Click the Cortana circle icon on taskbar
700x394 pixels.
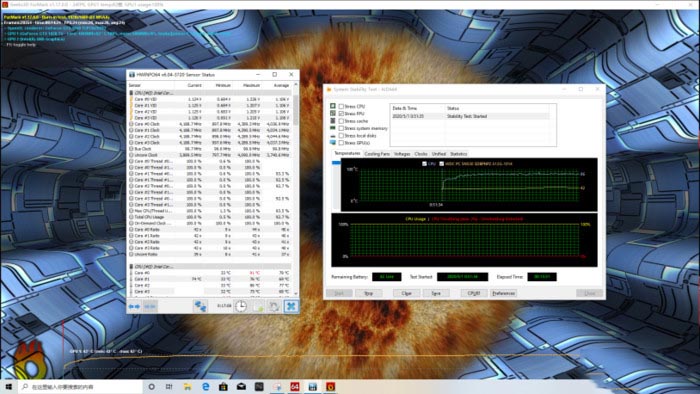[151, 386]
